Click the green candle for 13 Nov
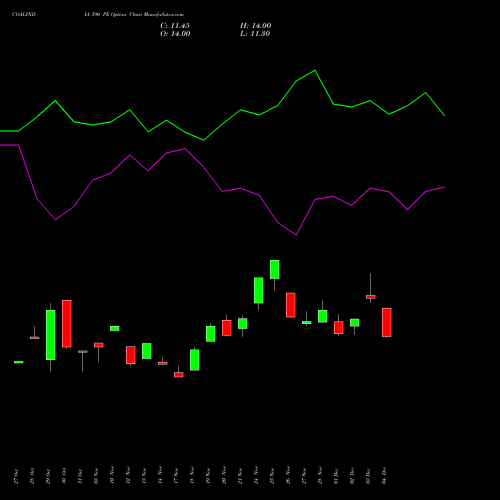 click(147, 351)
